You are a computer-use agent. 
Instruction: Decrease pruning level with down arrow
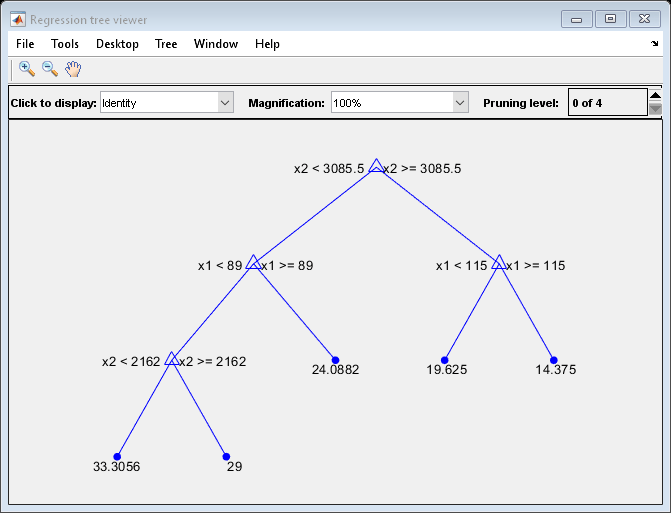(655, 110)
